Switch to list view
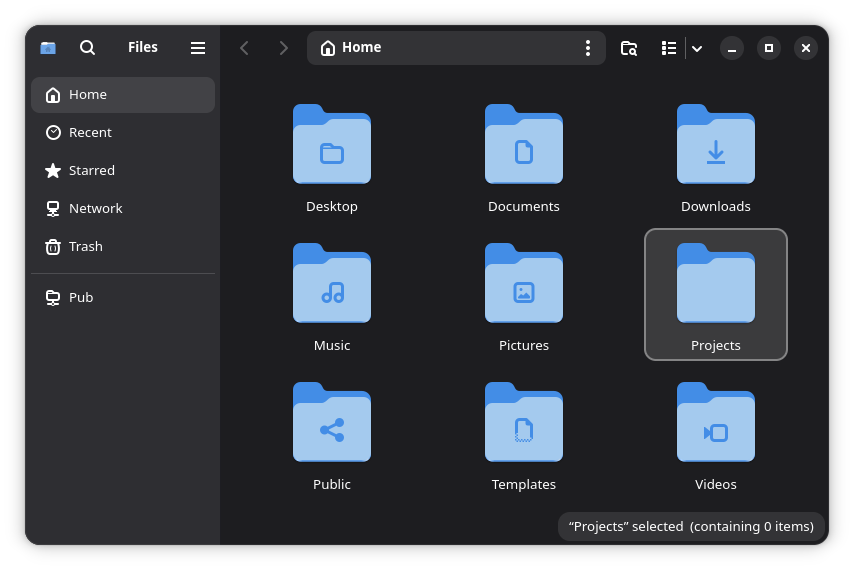 (x=669, y=48)
